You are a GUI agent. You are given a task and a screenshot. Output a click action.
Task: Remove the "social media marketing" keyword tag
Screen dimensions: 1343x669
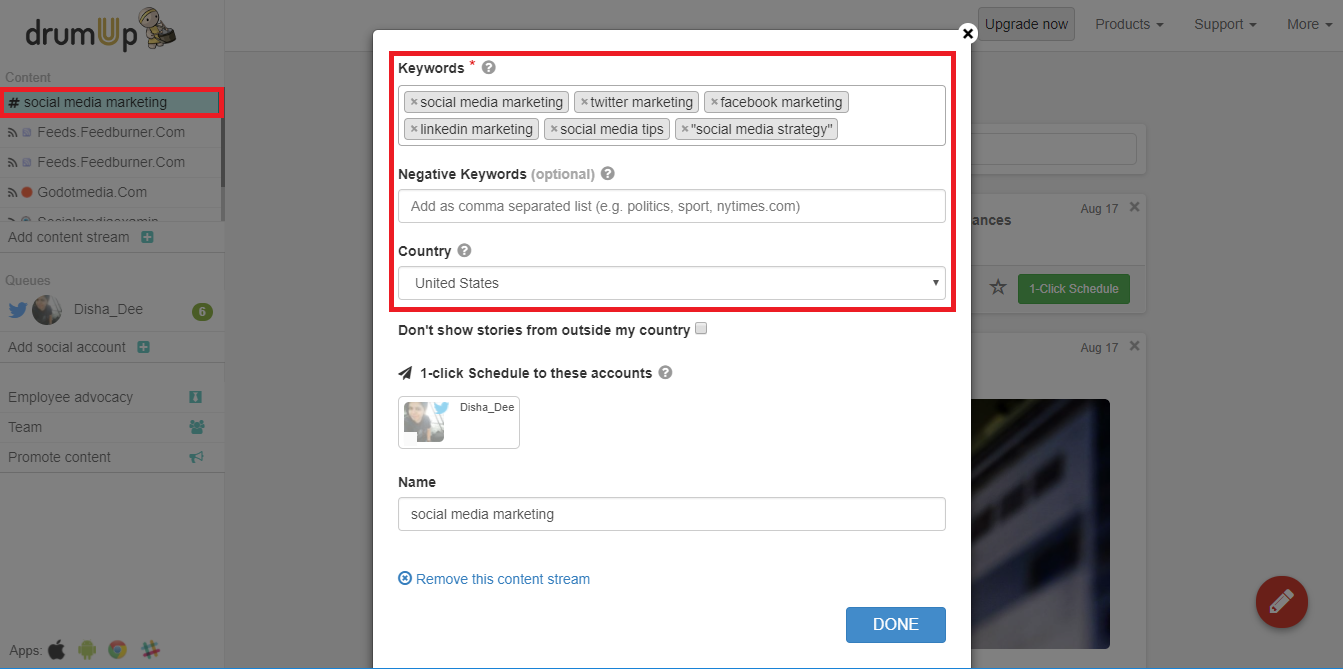(414, 102)
